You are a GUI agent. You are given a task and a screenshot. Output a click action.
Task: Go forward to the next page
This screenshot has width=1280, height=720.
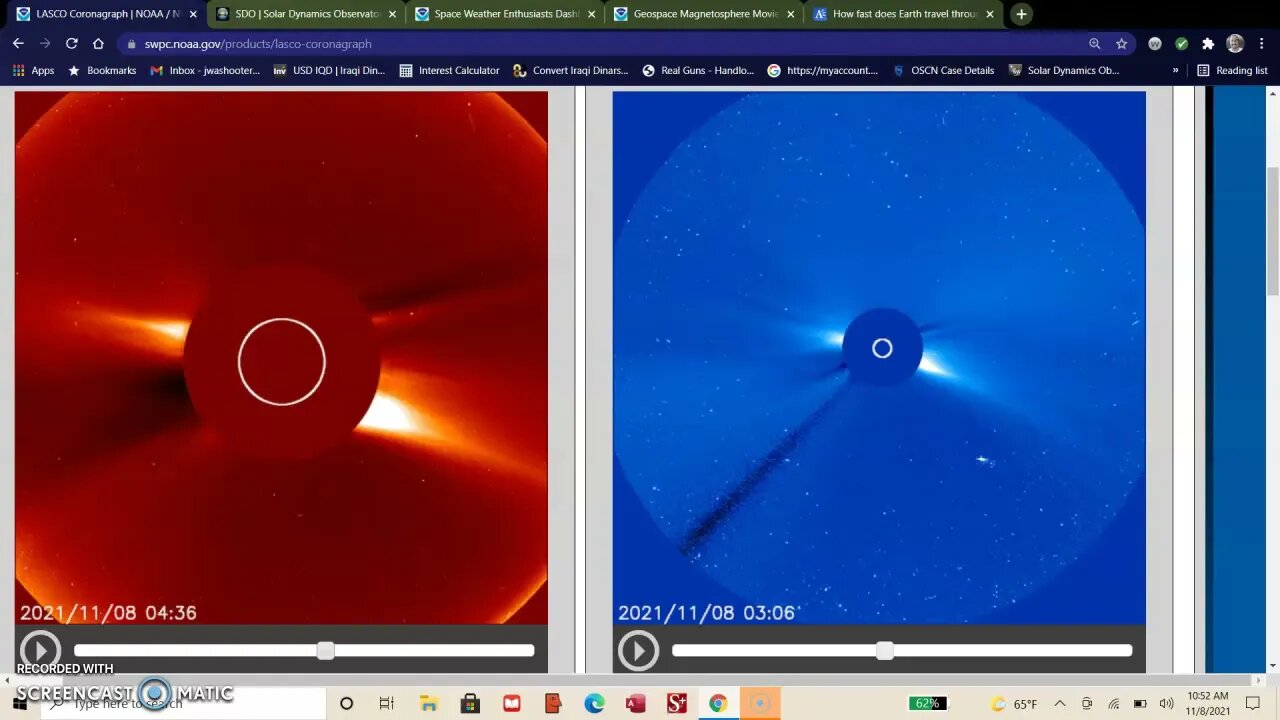tap(45, 44)
